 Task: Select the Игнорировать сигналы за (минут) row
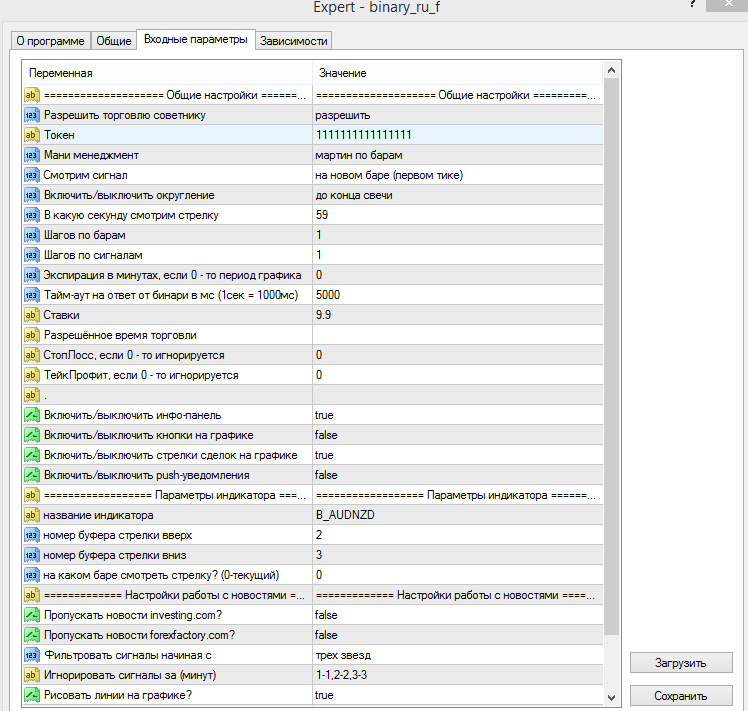tap(313, 675)
